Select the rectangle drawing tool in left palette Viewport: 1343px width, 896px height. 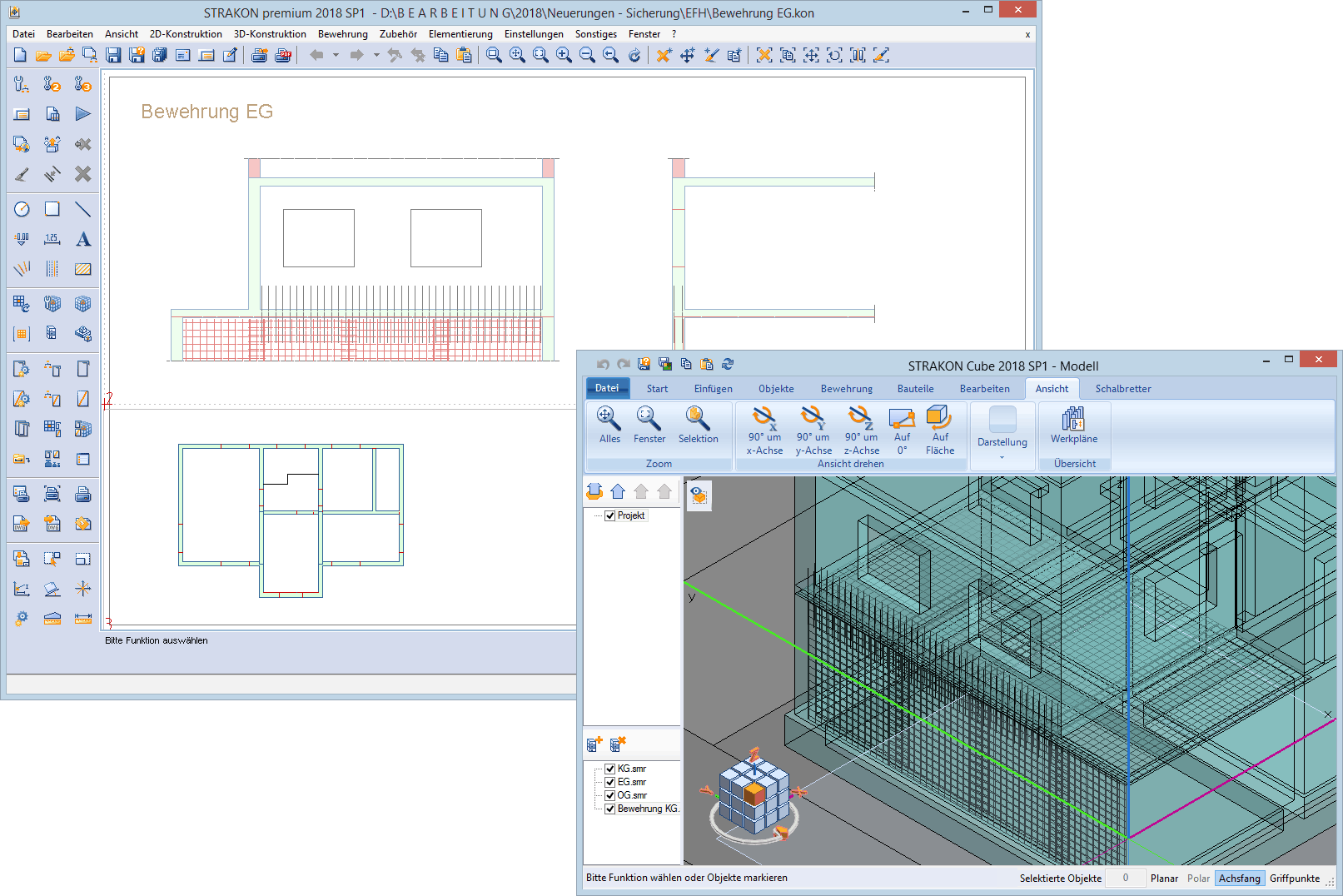click(x=52, y=209)
